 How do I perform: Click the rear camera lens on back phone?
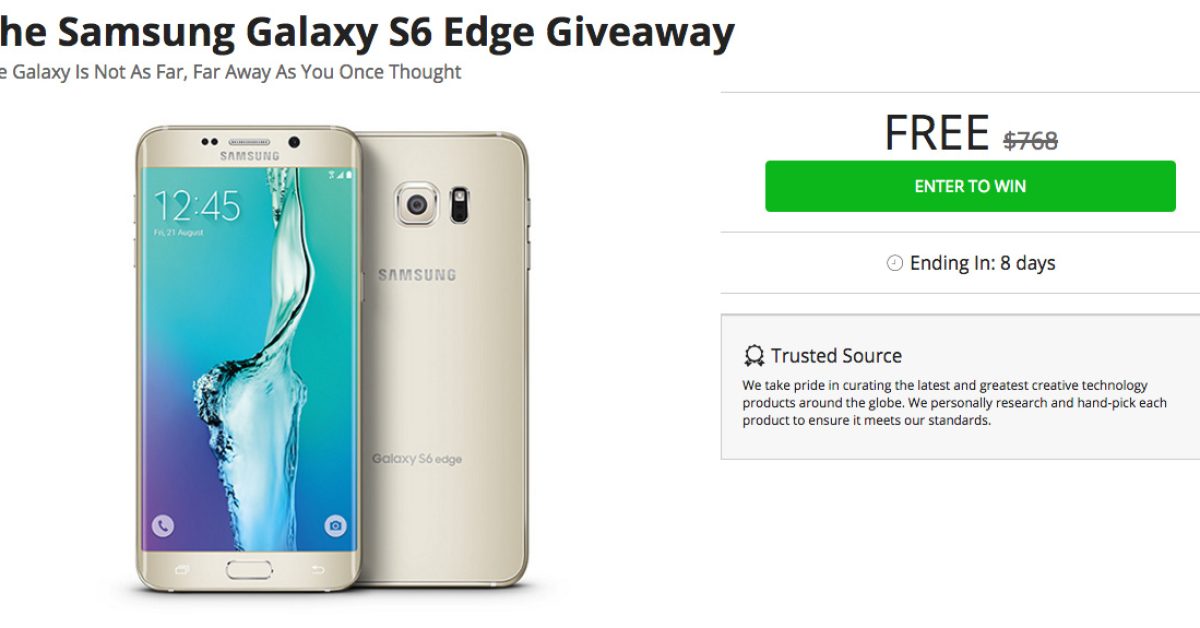pyautogui.click(x=416, y=204)
